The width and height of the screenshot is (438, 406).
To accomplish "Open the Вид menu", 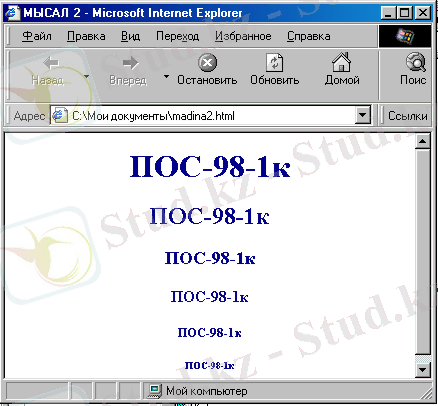I will (x=130, y=36).
